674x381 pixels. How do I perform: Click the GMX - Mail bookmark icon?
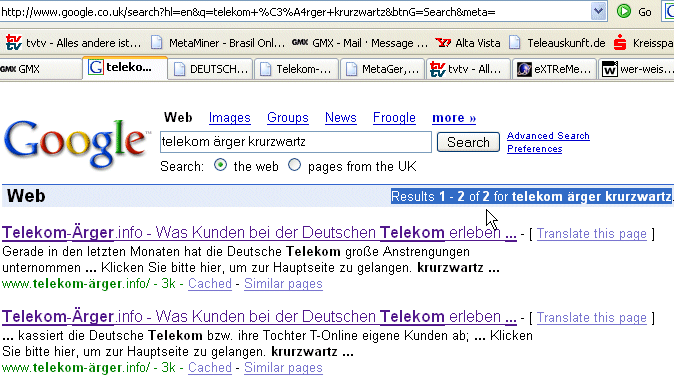point(300,42)
